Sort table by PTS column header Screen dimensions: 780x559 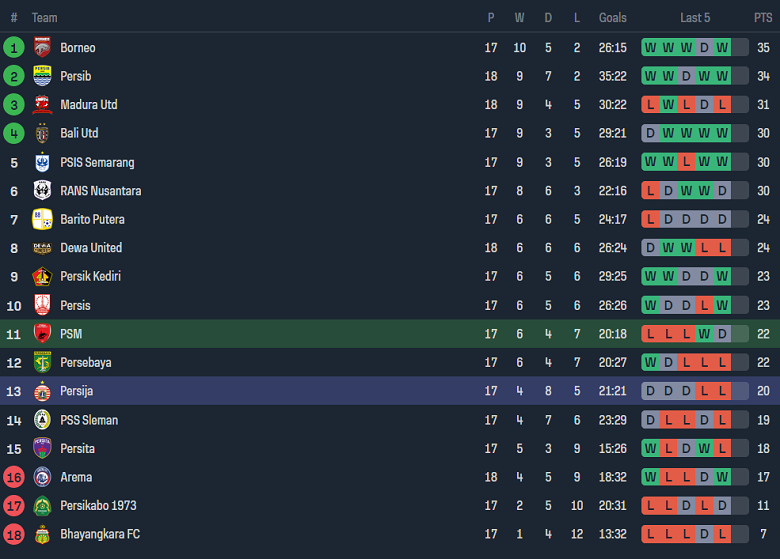pyautogui.click(x=763, y=17)
